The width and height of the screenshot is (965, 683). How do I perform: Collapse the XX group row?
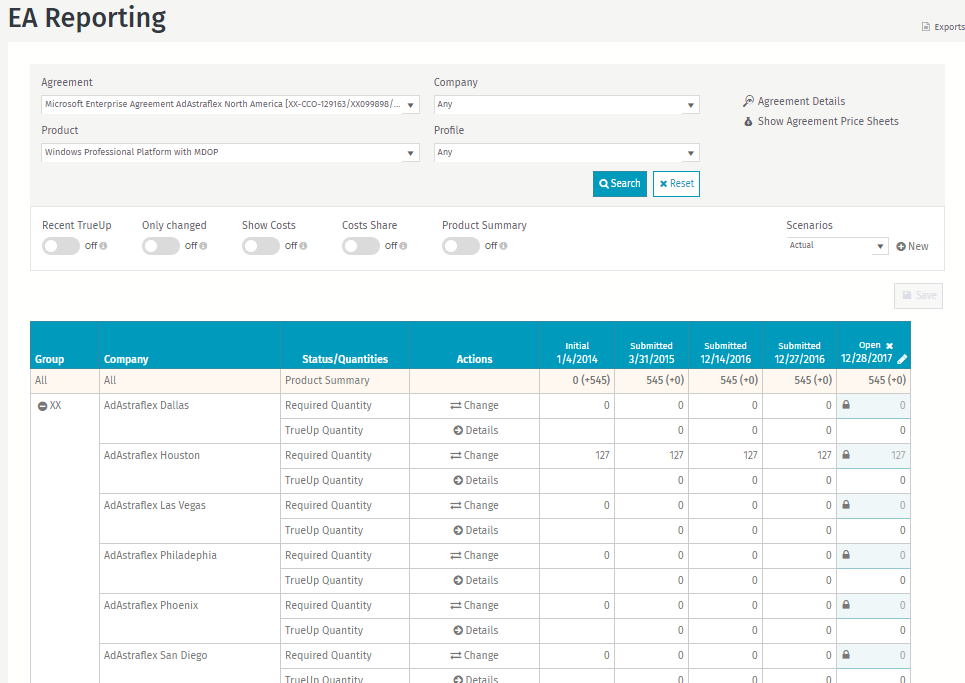click(42, 406)
